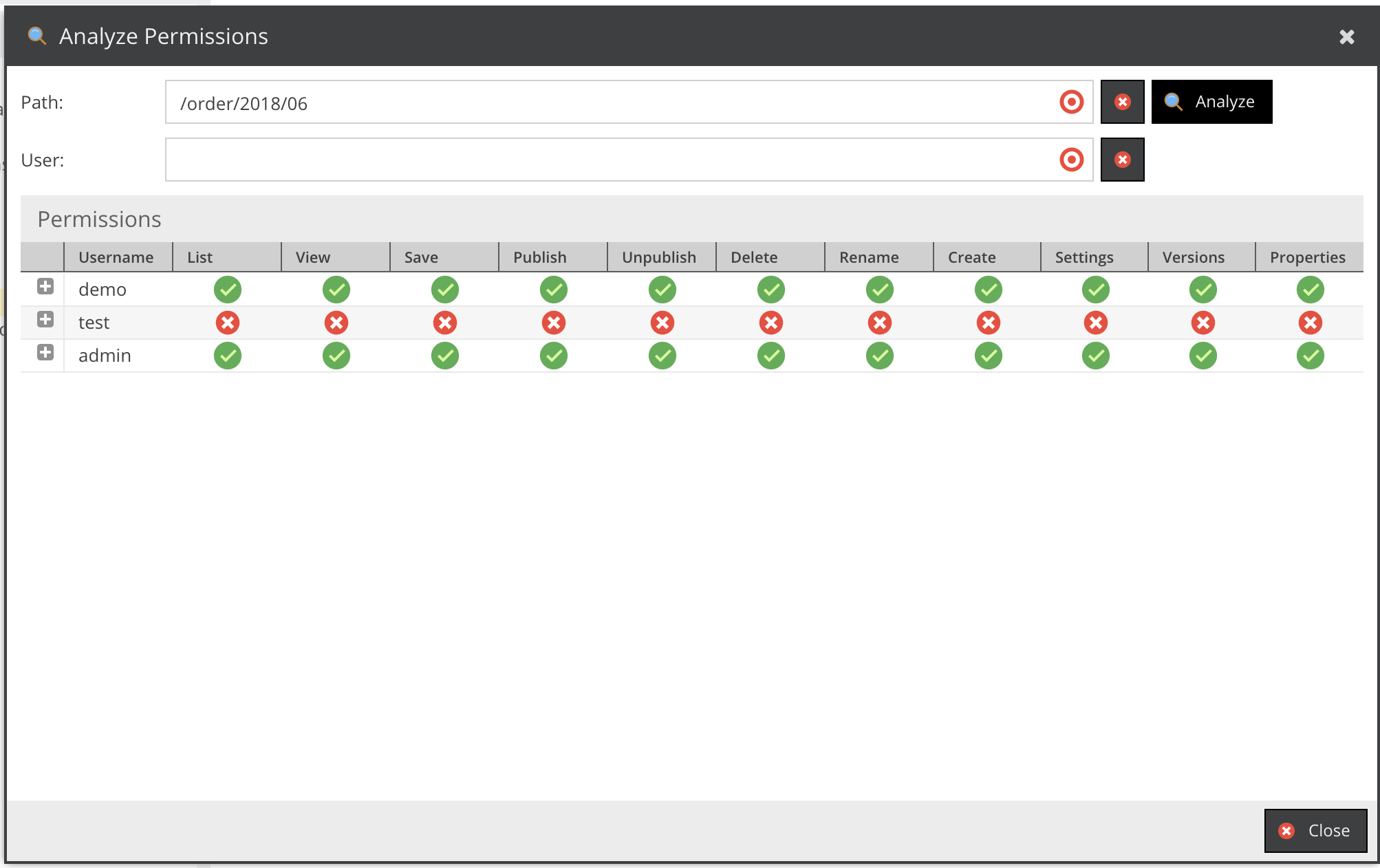The height and width of the screenshot is (868, 1380).
Task: Select the demo username cell
Action: [x=118, y=290]
